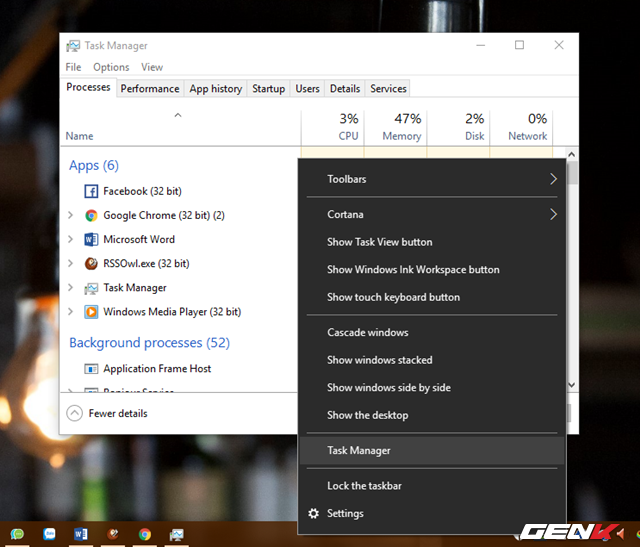Select the Facebook (32 bit) process row
This screenshot has height=547, width=640.
[x=180, y=191]
